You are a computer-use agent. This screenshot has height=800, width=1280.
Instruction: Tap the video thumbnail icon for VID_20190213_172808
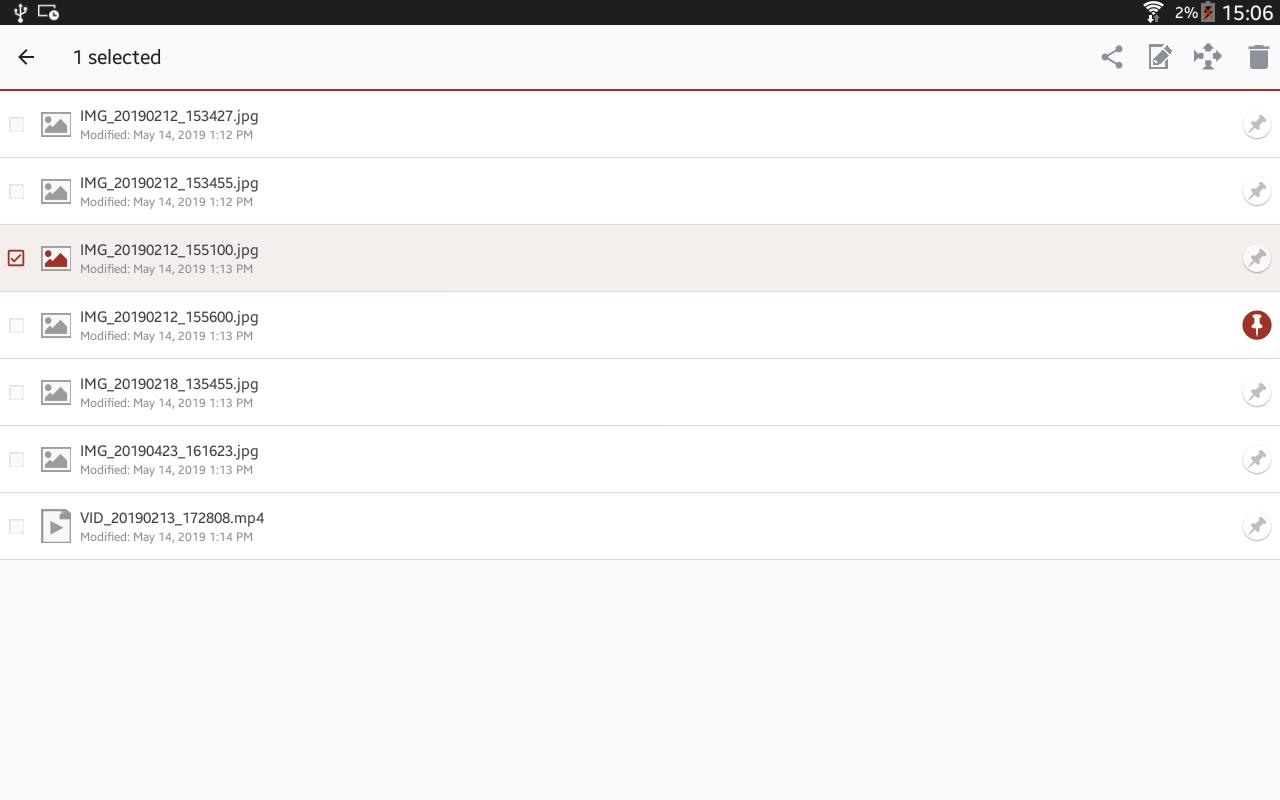point(56,526)
